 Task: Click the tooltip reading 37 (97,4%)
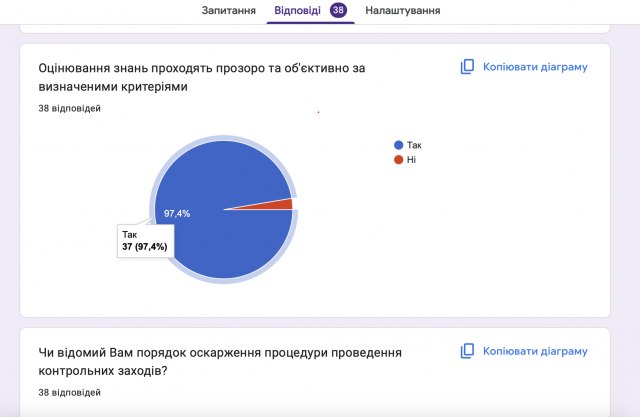145,241
